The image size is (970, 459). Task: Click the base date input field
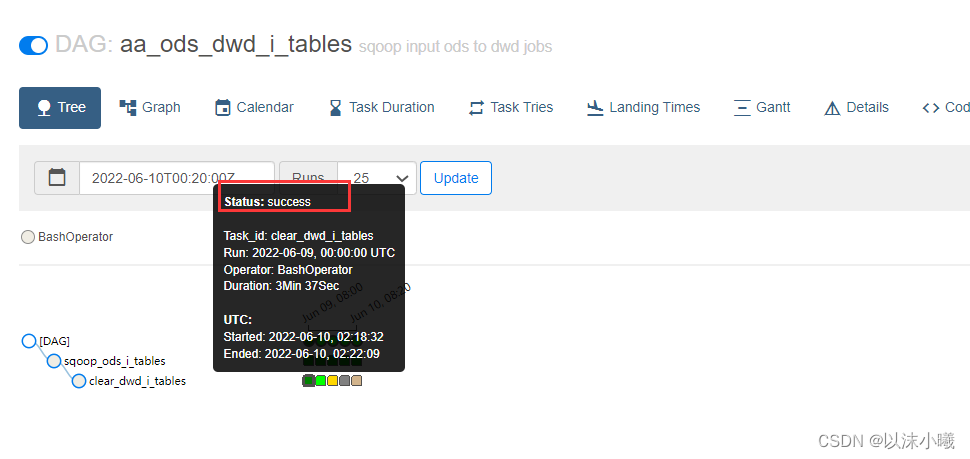[x=177, y=178]
